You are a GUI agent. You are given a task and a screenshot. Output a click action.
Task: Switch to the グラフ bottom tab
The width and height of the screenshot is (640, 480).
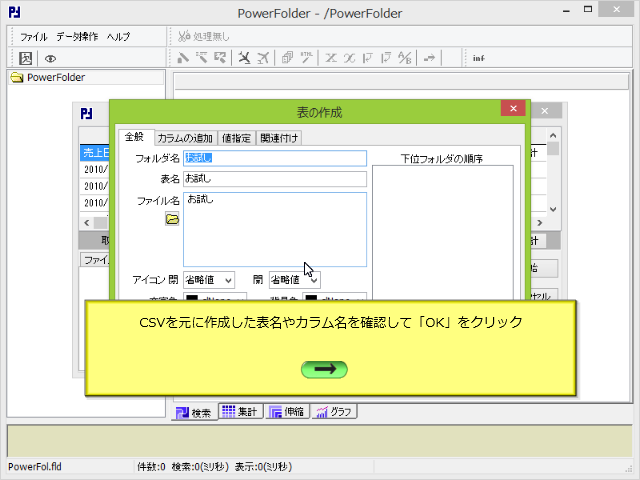tap(335, 411)
